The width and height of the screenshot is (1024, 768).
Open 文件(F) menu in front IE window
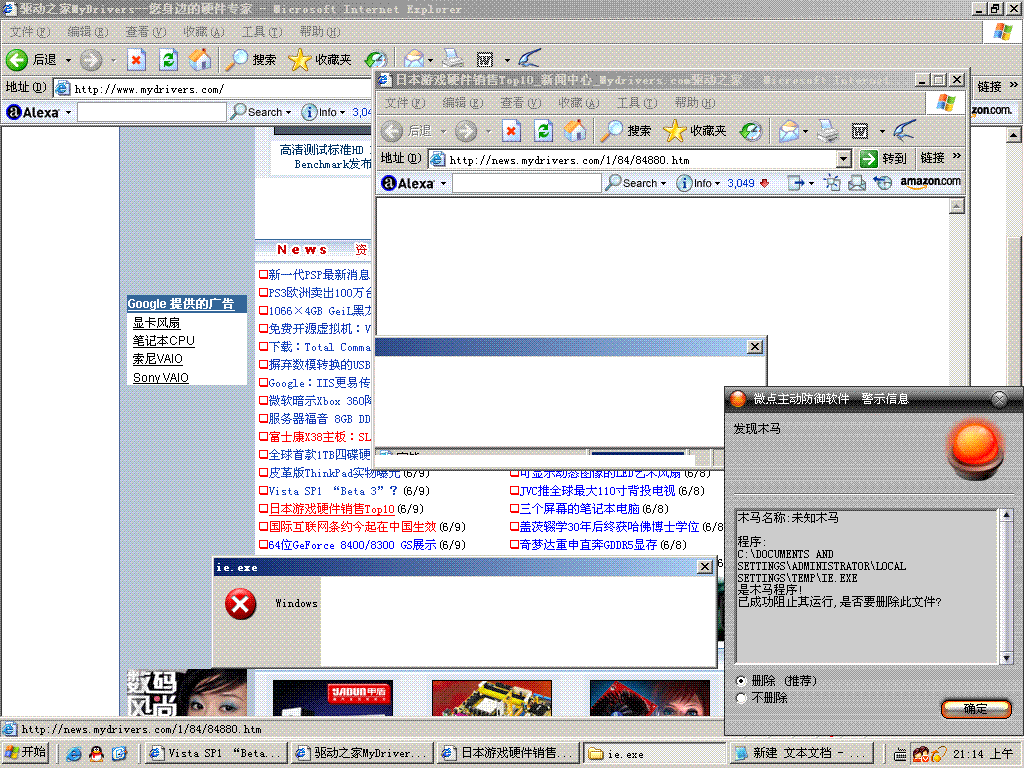pyautogui.click(x=404, y=103)
